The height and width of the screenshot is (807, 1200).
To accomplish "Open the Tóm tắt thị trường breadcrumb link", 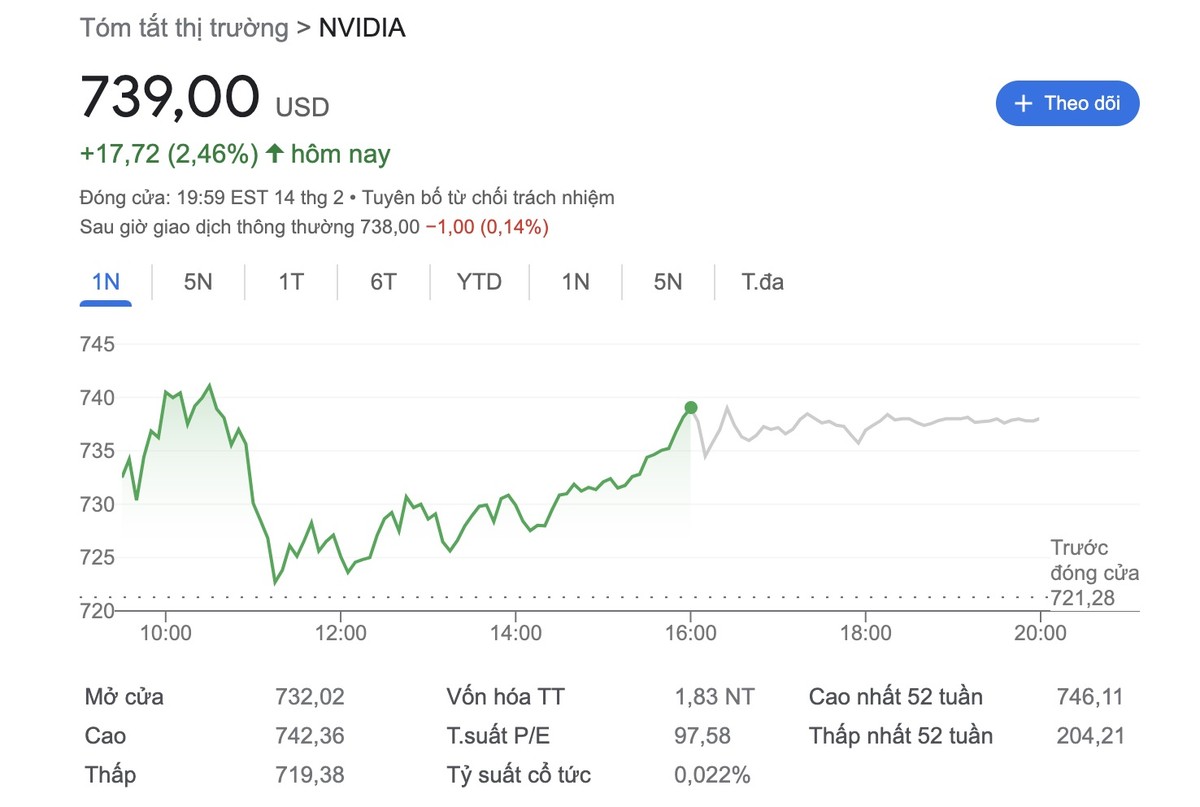I will pos(183,28).
